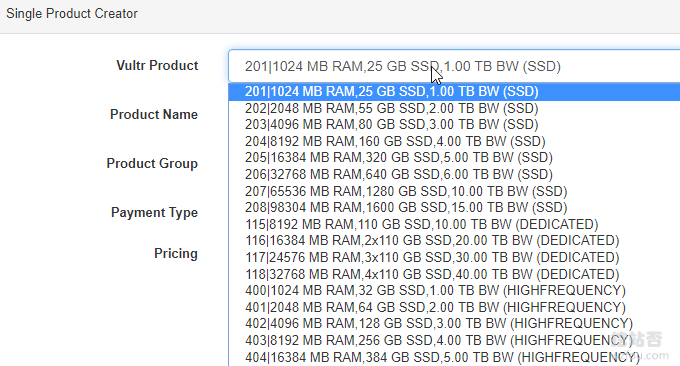680x366 pixels.
Task: Select 403|8192 MB RAM,256 GB high frequency
Action: click(454, 340)
